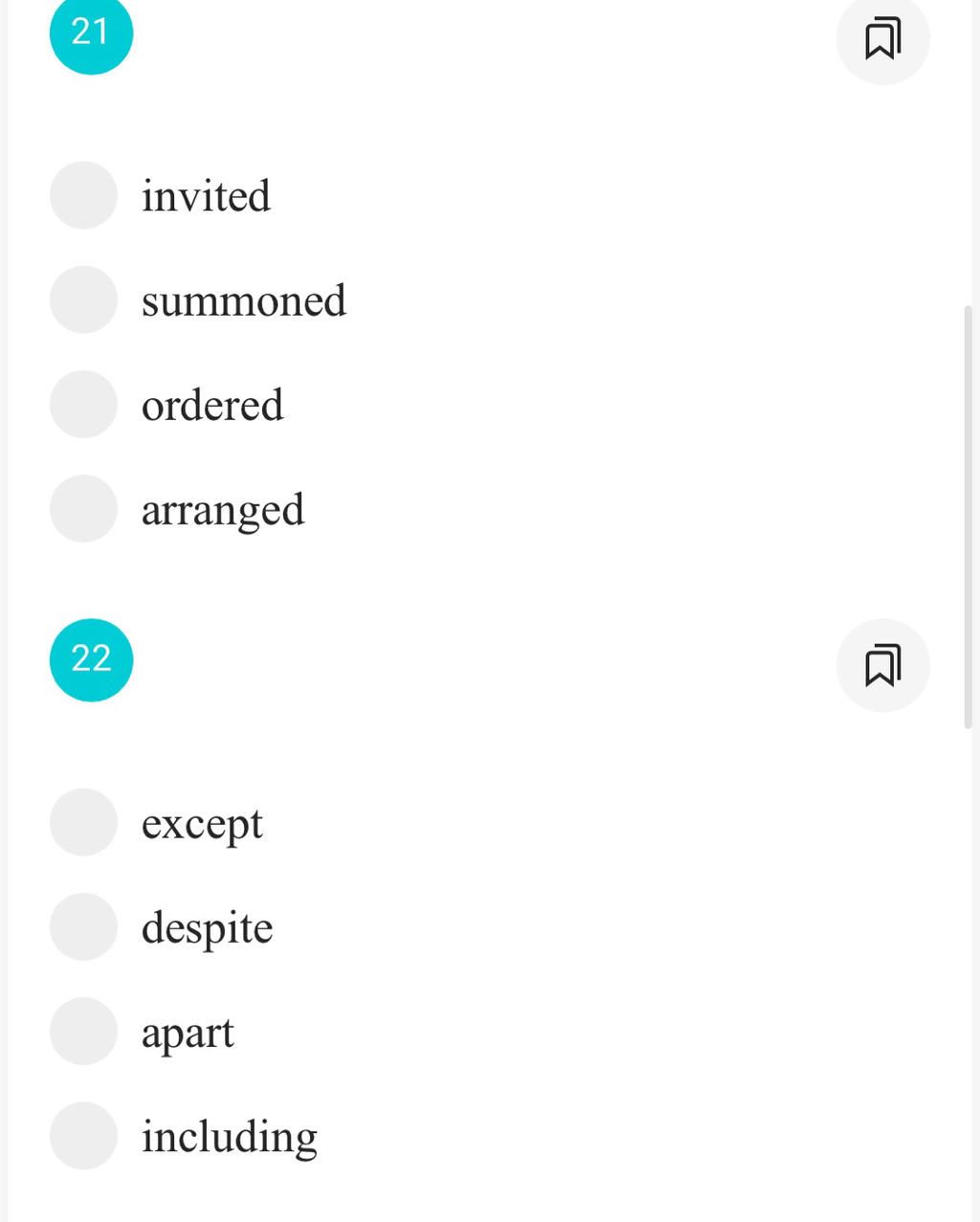Select the radio circle beside 'arranged'
Screen dimensions: 980x1222
coord(83,508)
